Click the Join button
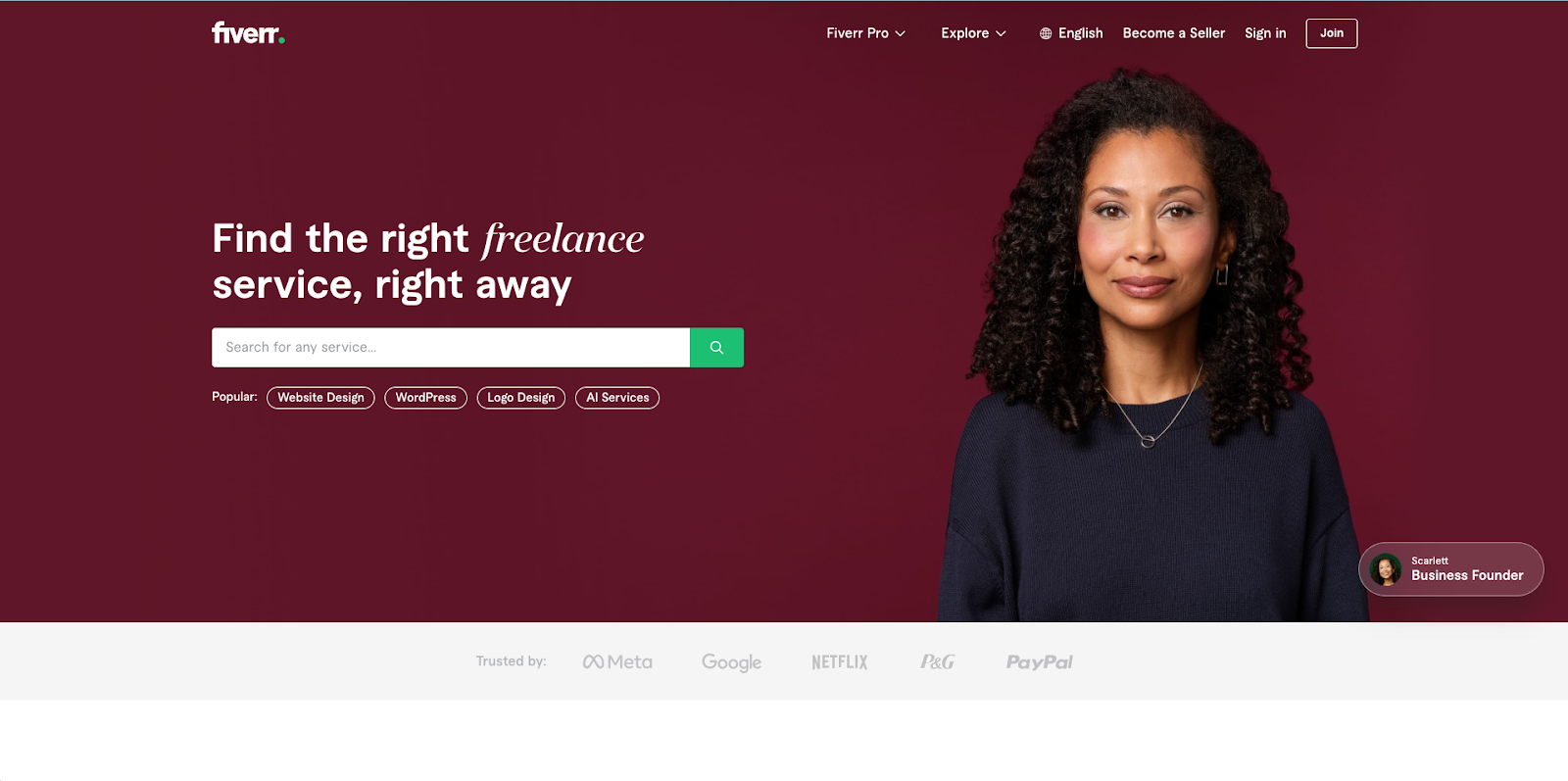1568x781 pixels. click(1331, 33)
